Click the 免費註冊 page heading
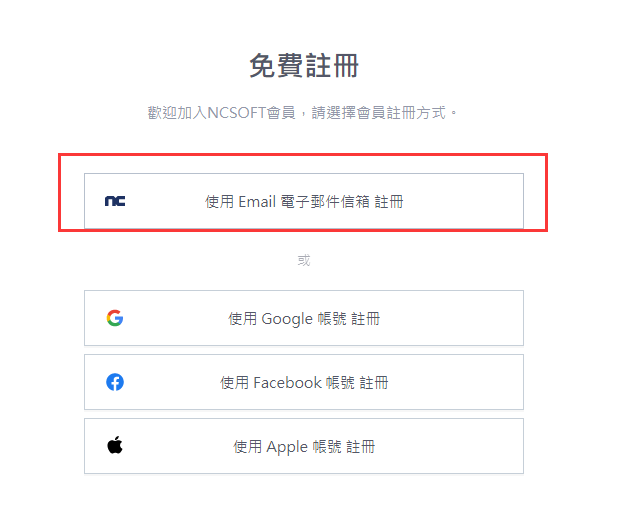The width and height of the screenshot is (636, 515). pyautogui.click(x=304, y=66)
